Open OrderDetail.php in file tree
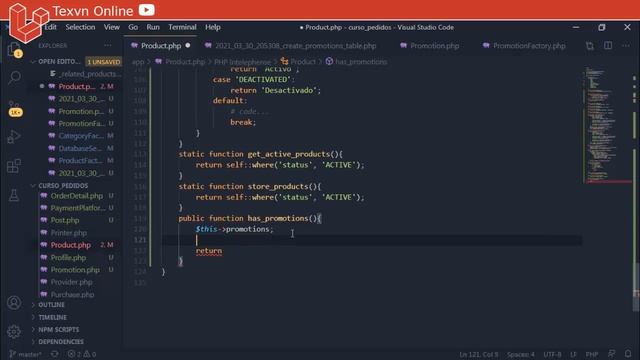The height and width of the screenshot is (360, 640). pos(77,196)
